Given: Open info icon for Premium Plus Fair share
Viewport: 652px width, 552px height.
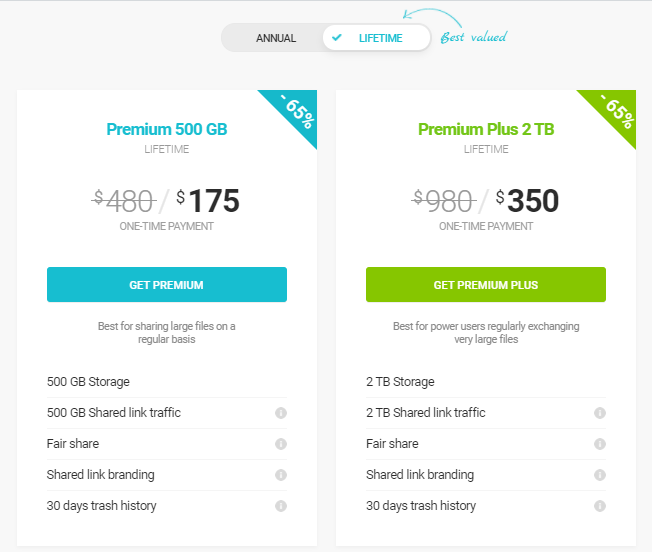Looking at the screenshot, I should [x=600, y=444].
